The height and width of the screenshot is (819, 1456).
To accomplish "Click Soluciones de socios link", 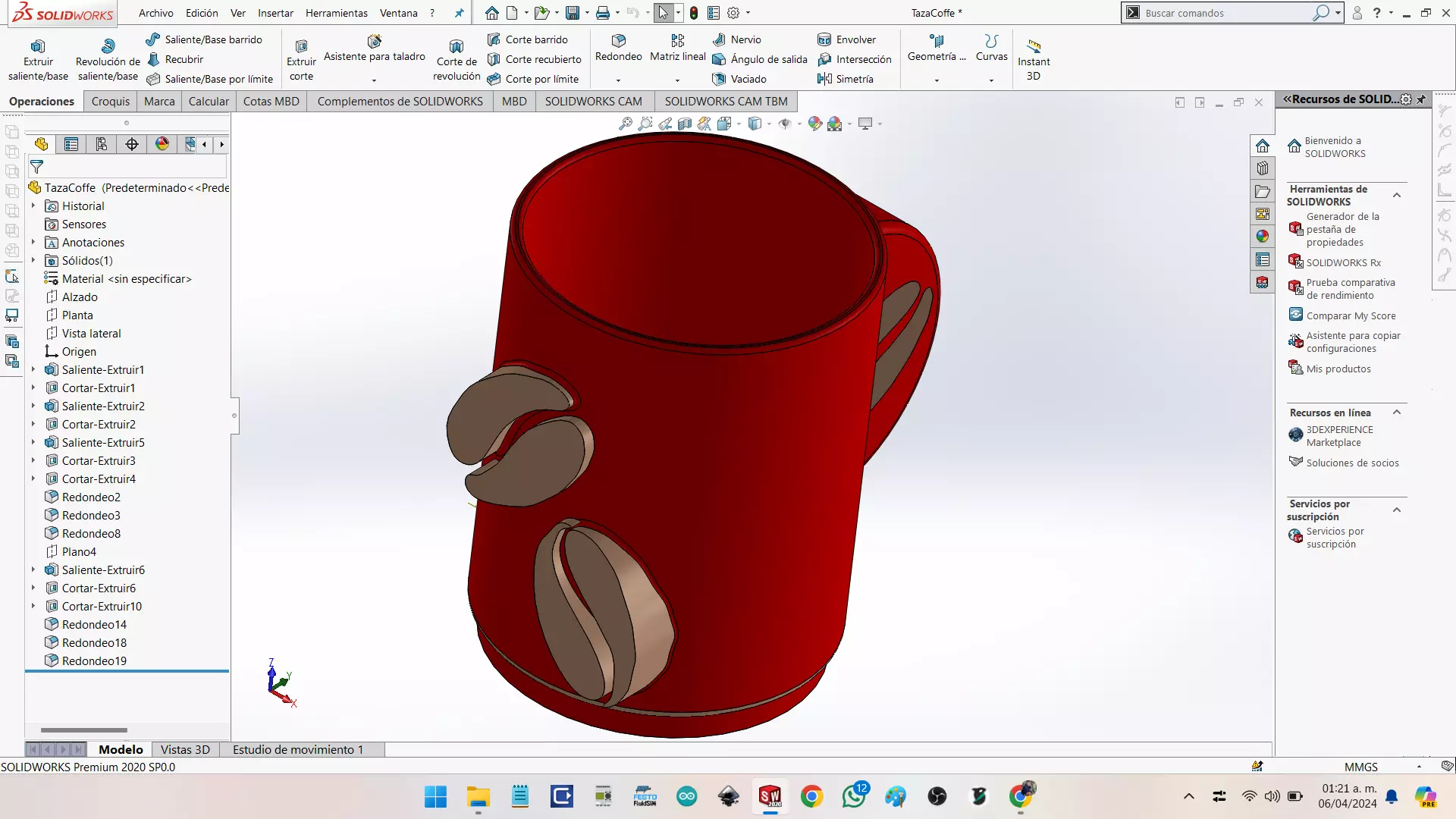I will pyautogui.click(x=1352, y=463).
